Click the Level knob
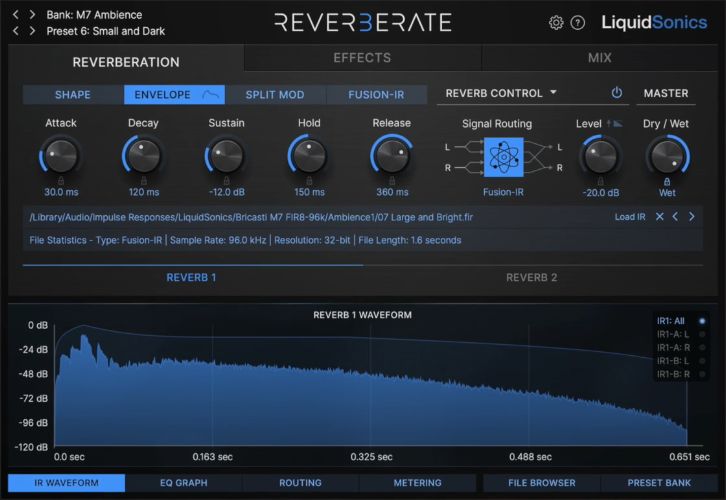 click(601, 156)
